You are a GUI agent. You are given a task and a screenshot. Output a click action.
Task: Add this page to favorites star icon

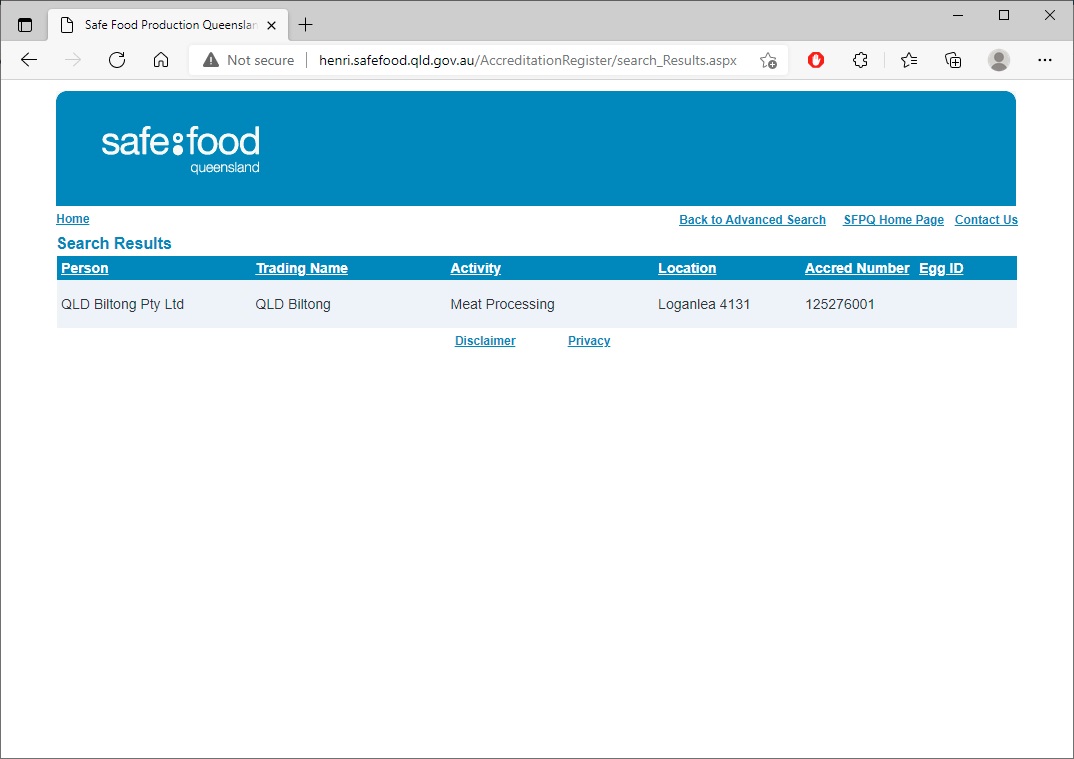tap(768, 60)
